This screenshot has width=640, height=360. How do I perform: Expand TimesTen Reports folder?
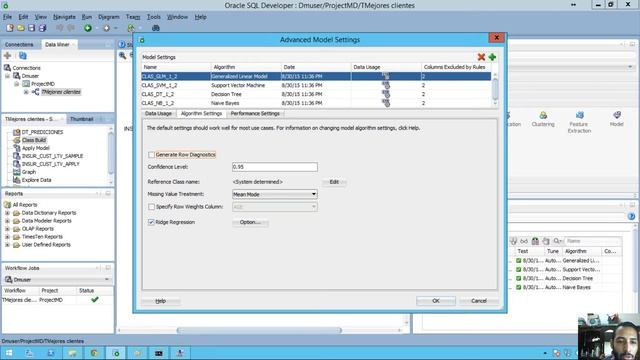tap(7, 237)
